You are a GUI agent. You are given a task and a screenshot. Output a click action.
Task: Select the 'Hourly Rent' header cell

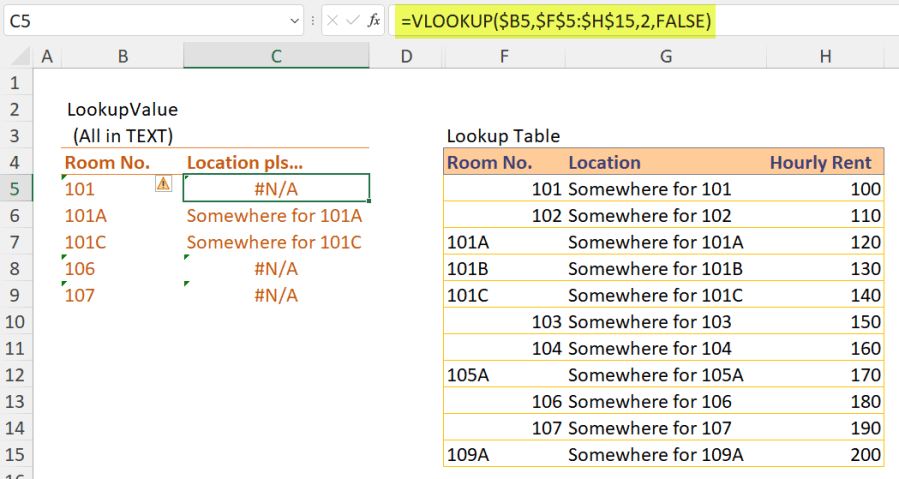pos(820,162)
